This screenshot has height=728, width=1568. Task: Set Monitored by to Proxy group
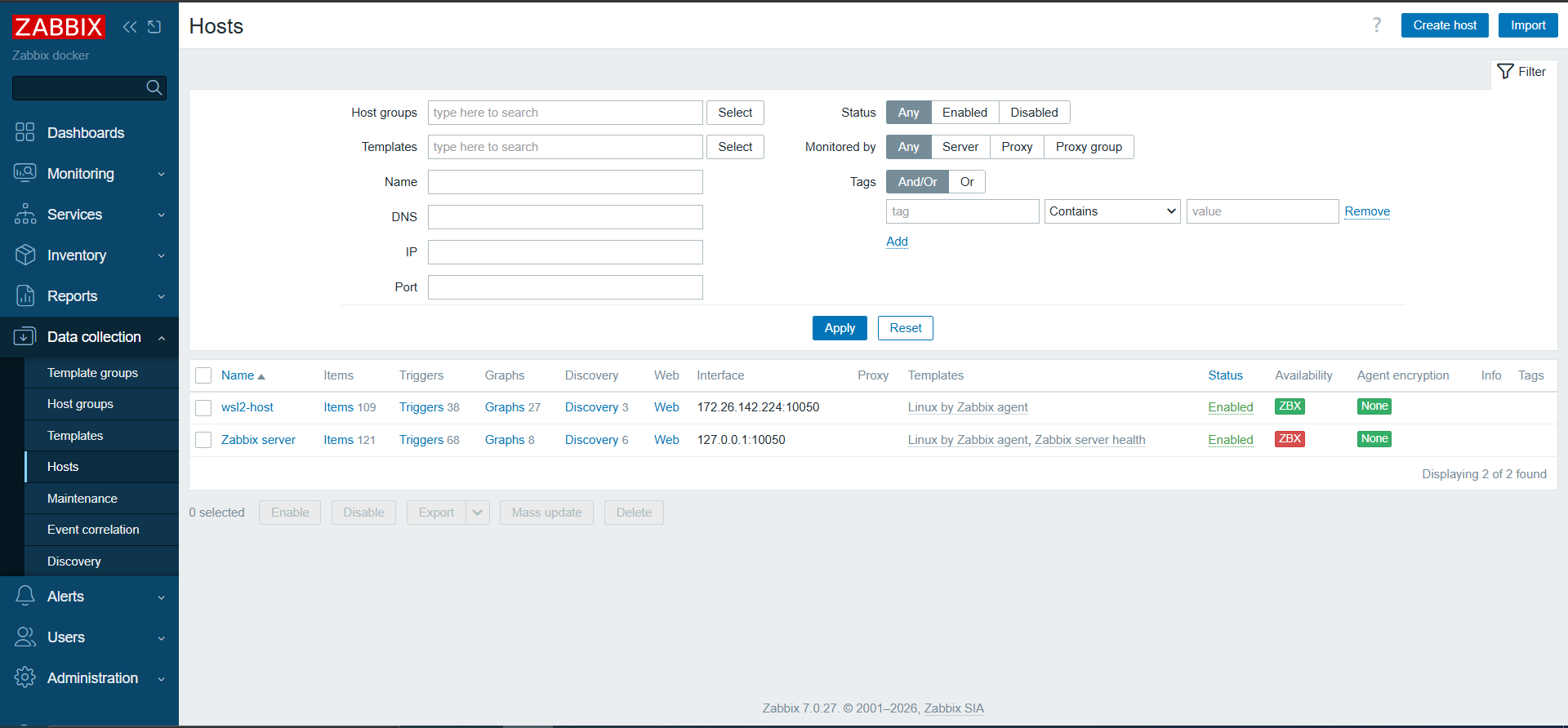point(1089,147)
